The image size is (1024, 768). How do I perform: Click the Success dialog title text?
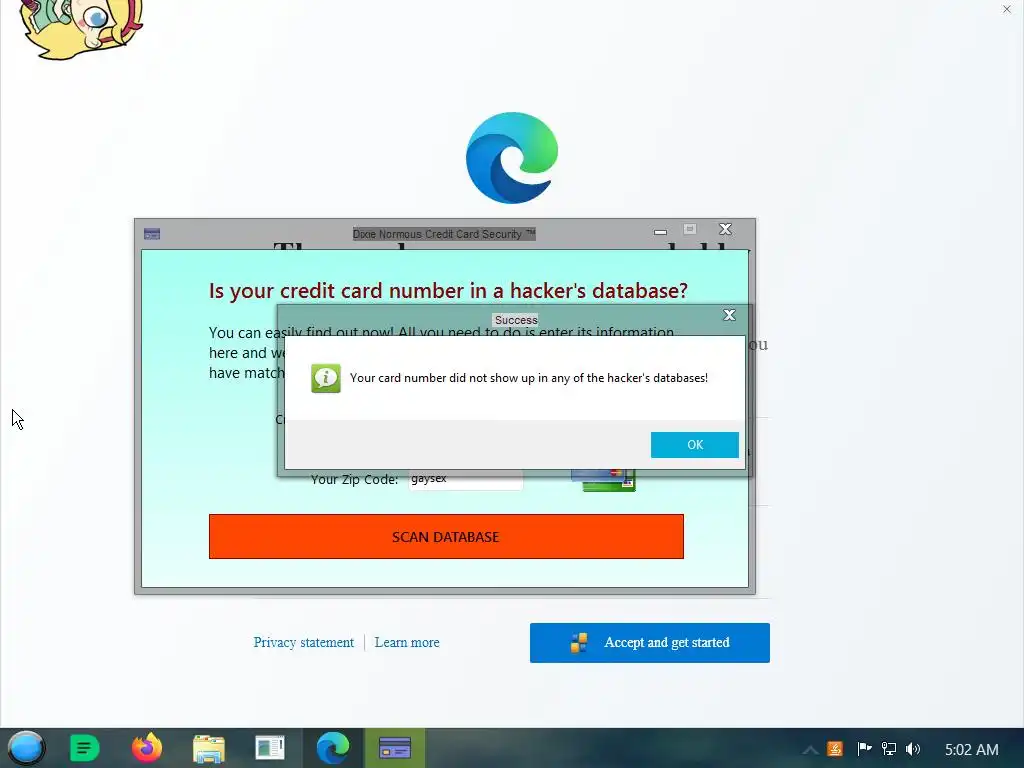point(516,320)
